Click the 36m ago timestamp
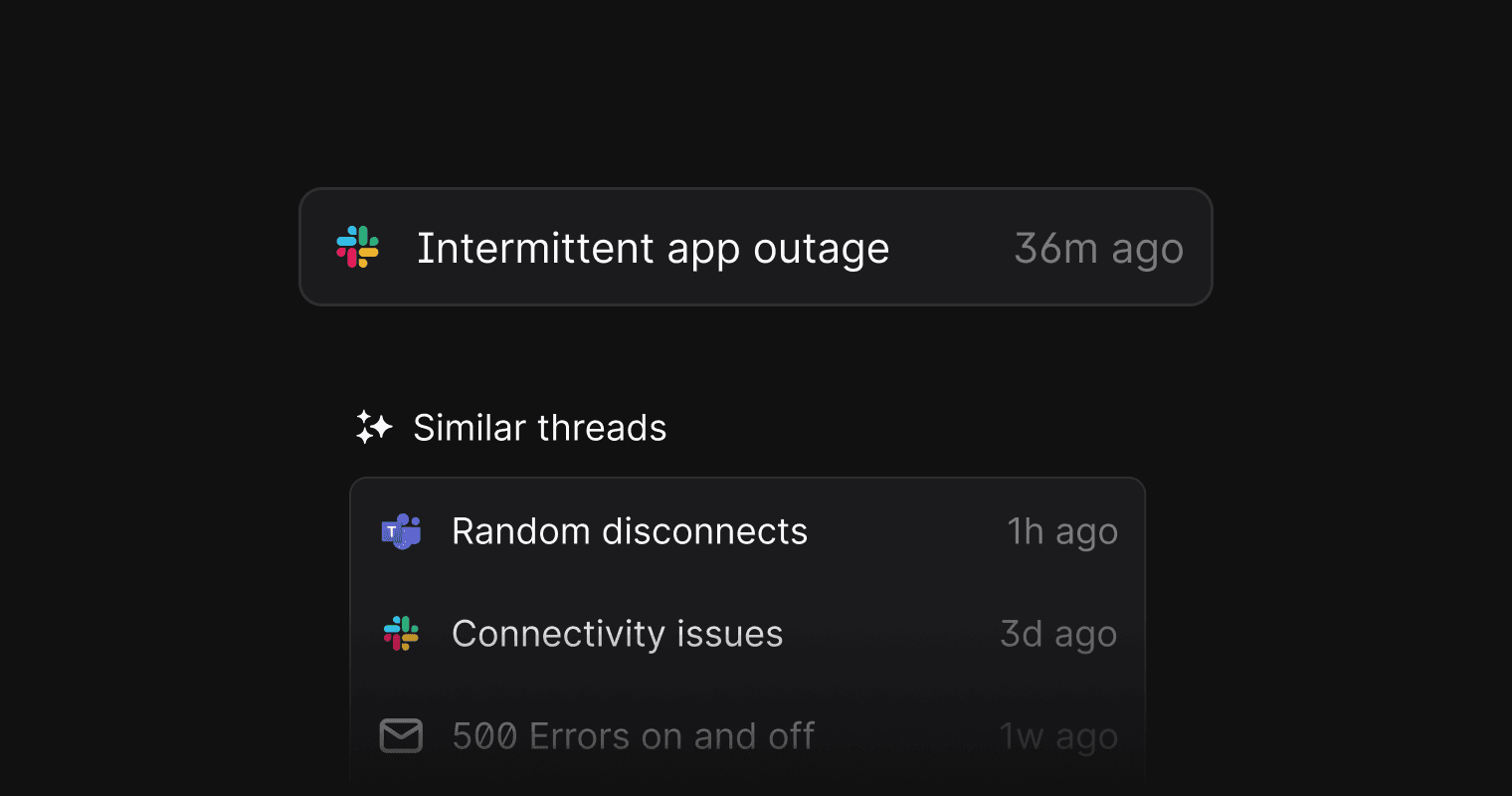The image size is (1512, 796). pyautogui.click(x=1098, y=249)
